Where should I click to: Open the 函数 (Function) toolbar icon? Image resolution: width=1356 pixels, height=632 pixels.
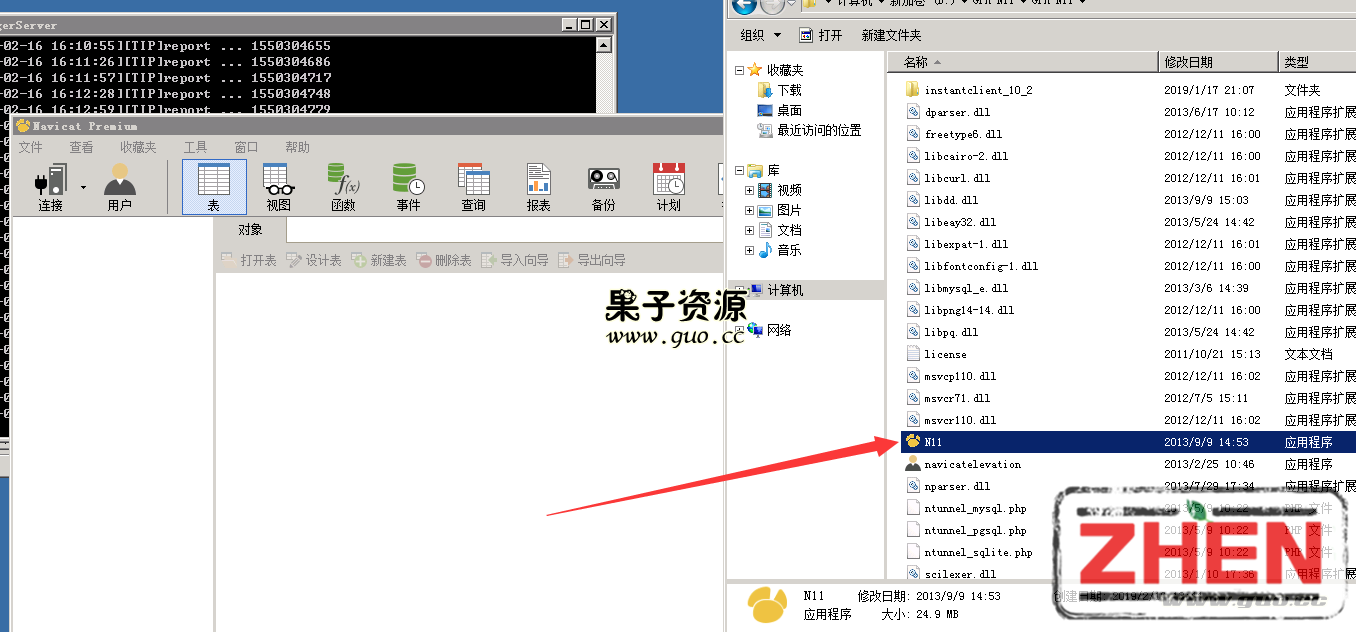tap(343, 187)
